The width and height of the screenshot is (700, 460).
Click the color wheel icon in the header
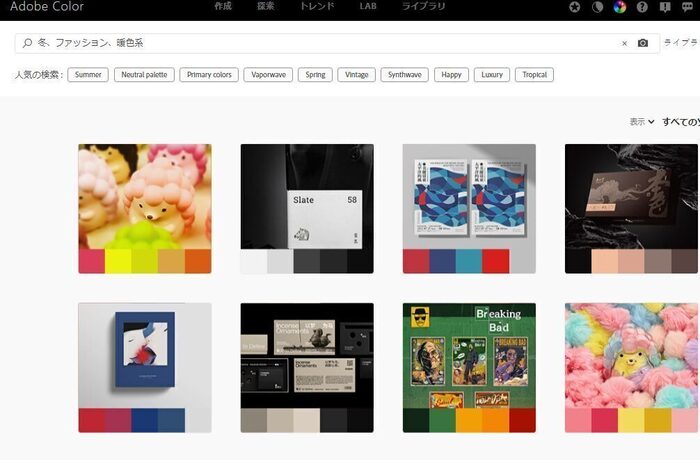click(x=620, y=7)
